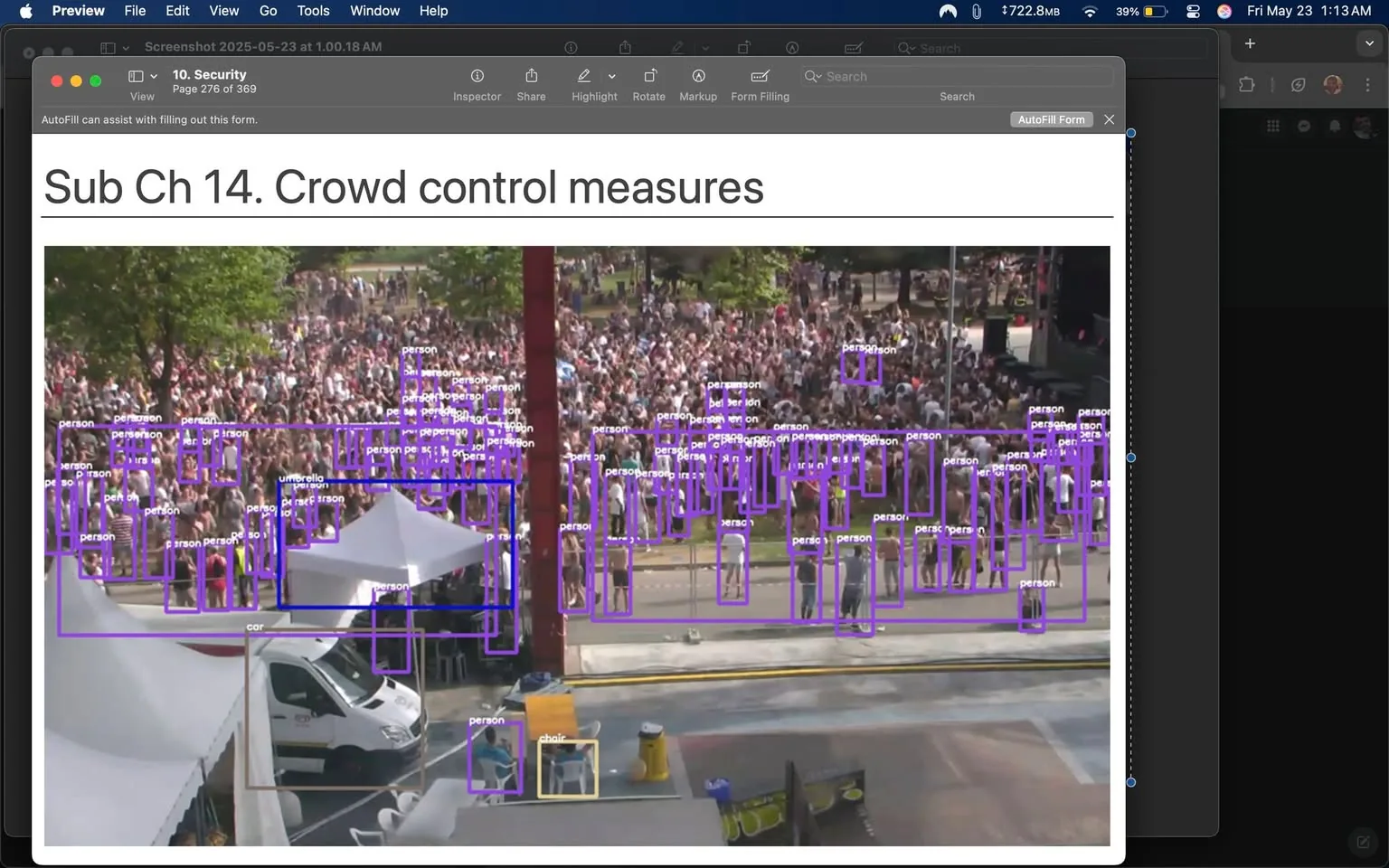Dismiss the AutoFill notification banner
This screenshot has height=868, width=1389.
[1110, 119]
